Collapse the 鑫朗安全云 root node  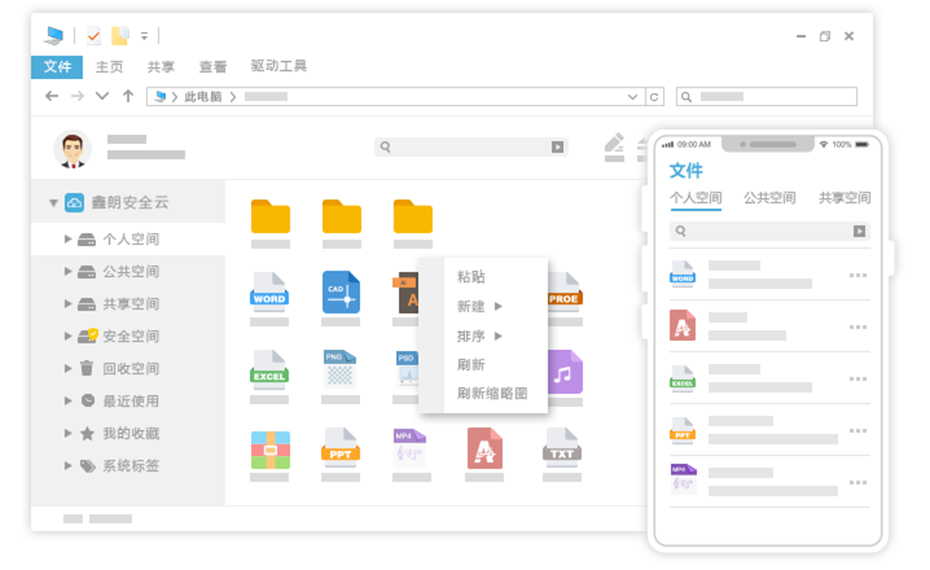(53, 203)
